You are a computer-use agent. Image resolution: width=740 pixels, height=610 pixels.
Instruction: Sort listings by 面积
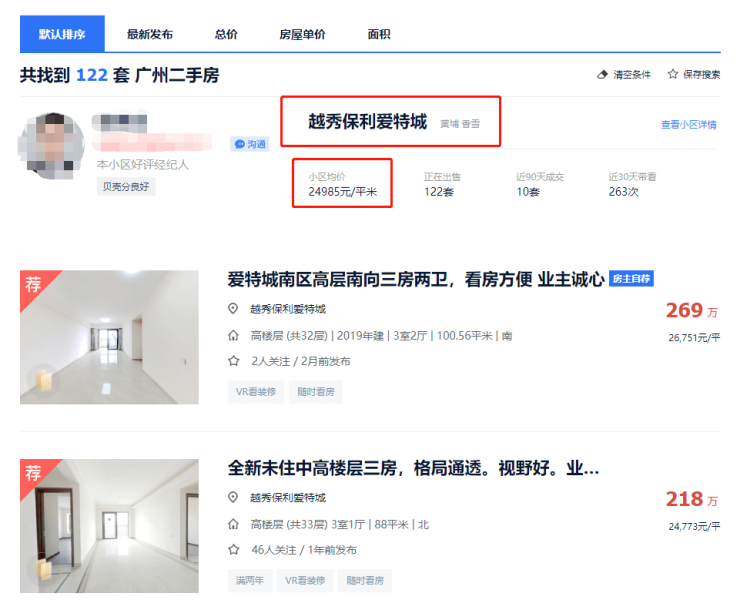[379, 34]
